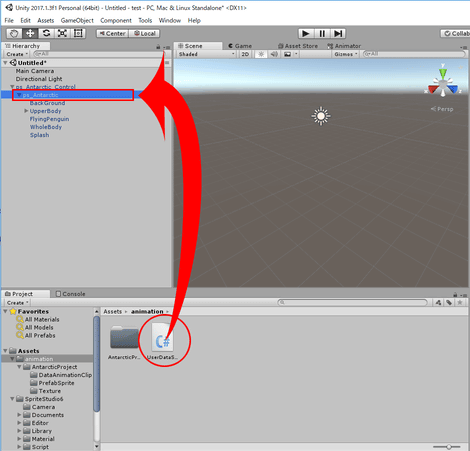Open the Edit menu
The width and height of the screenshot is (470, 451).
25,20
